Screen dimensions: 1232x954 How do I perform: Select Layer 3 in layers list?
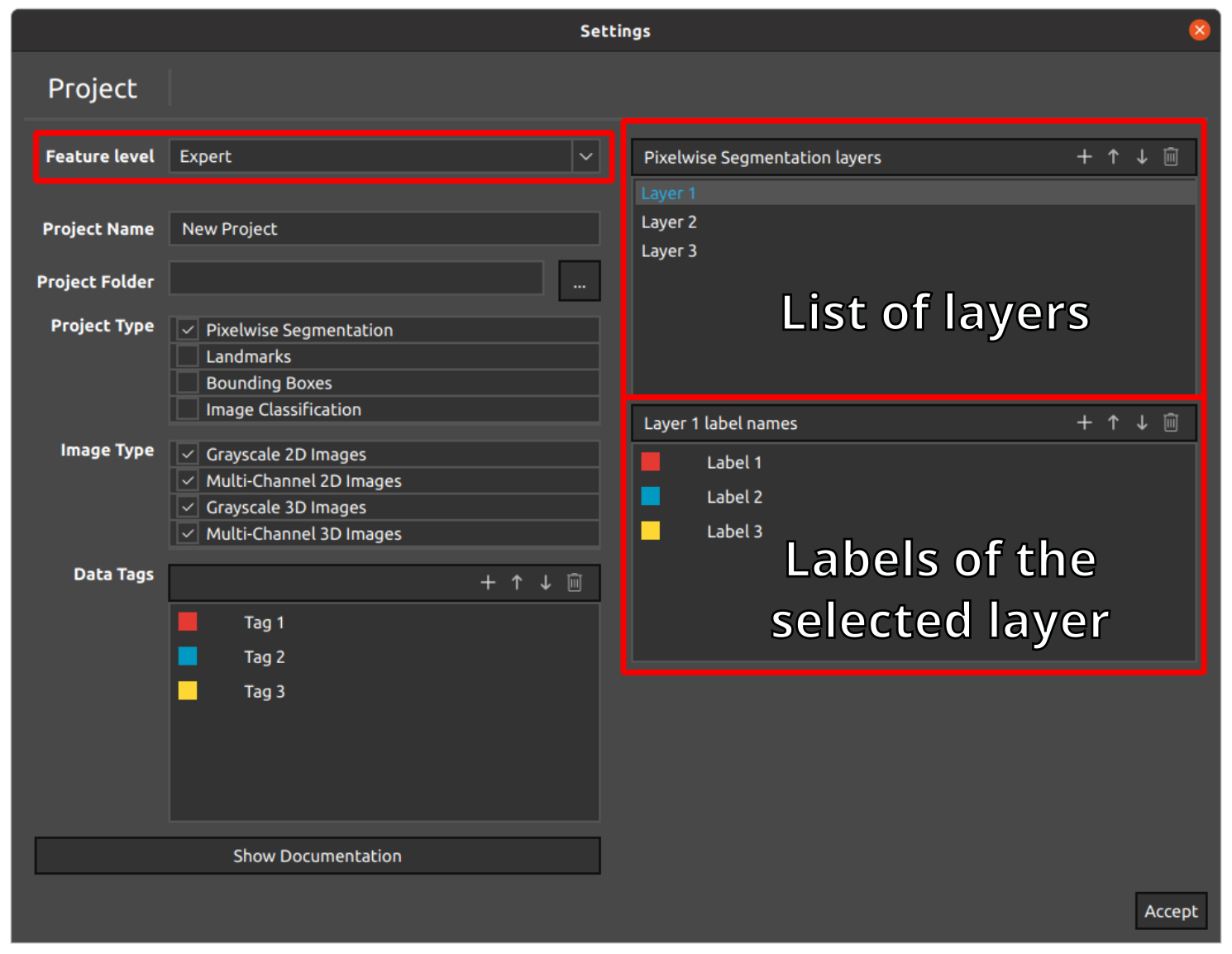[x=914, y=251]
